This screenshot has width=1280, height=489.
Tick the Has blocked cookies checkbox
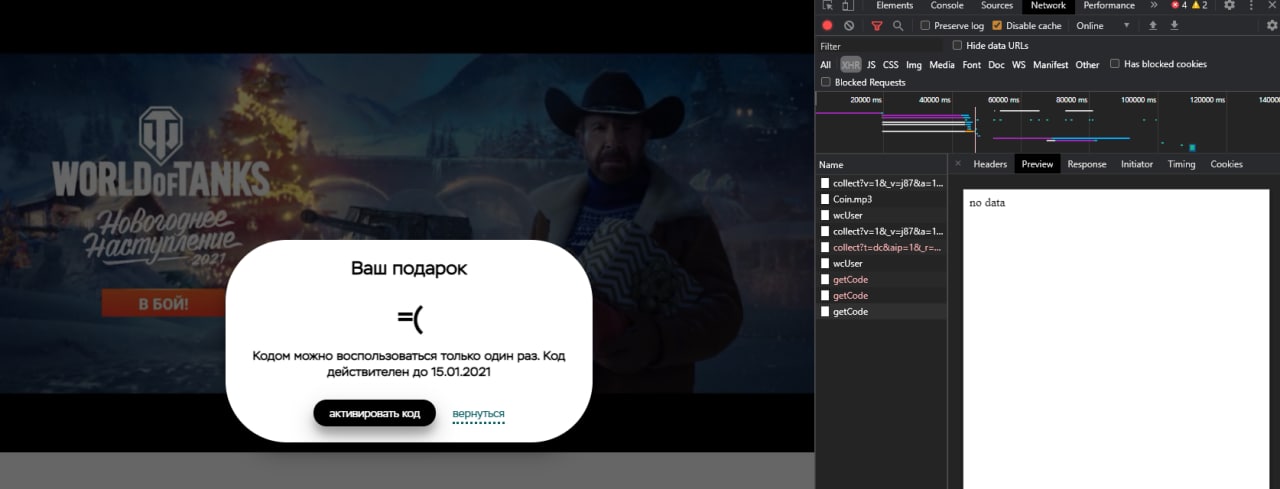click(1115, 64)
